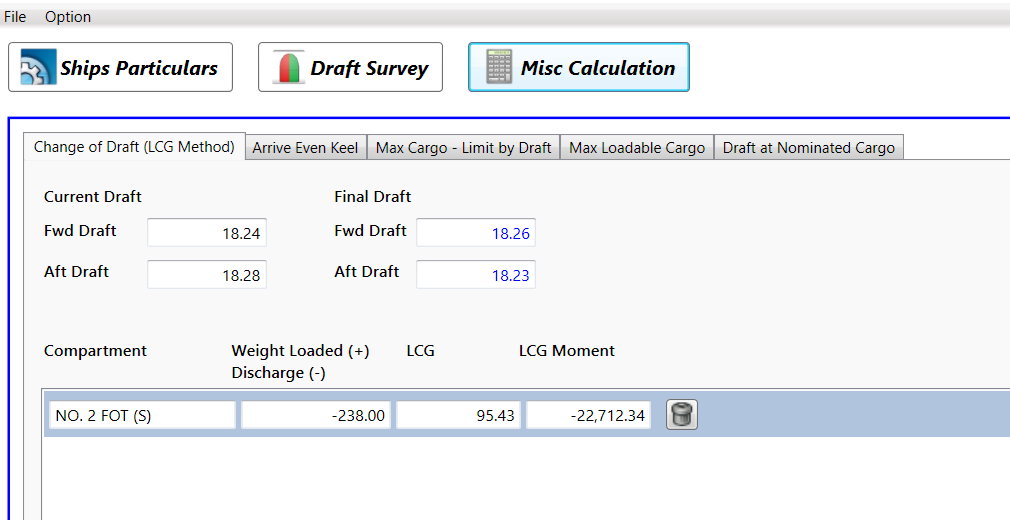Image resolution: width=1010 pixels, height=520 pixels.
Task: Switch to the Arrive Even Keel tab
Action: click(x=305, y=148)
